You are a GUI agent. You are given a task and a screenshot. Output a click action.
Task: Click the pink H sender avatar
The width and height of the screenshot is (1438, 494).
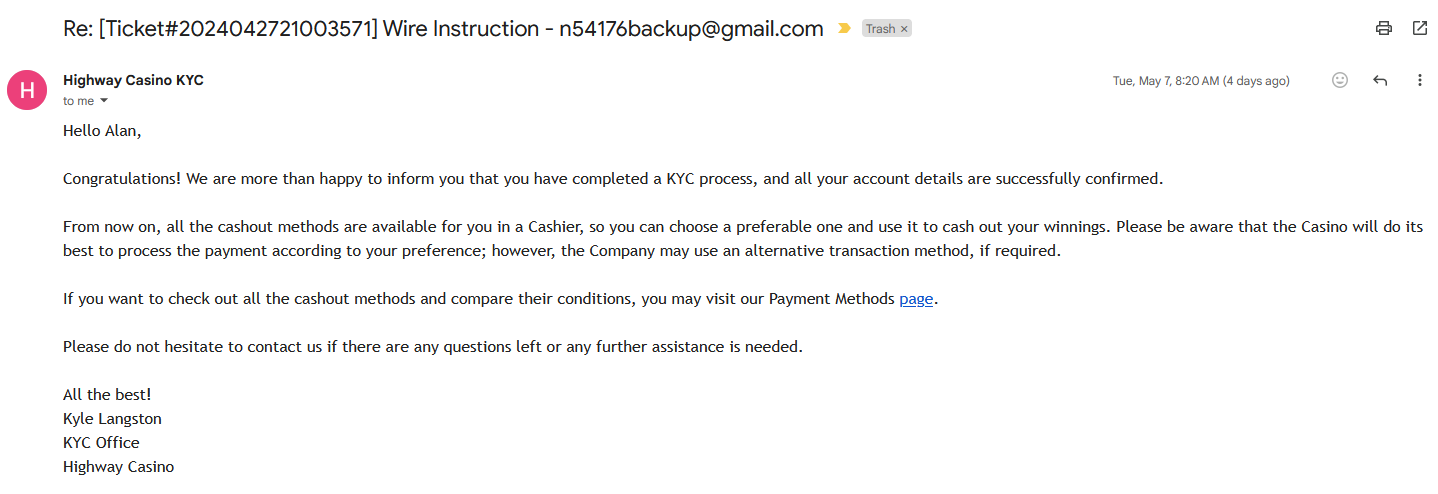27,90
